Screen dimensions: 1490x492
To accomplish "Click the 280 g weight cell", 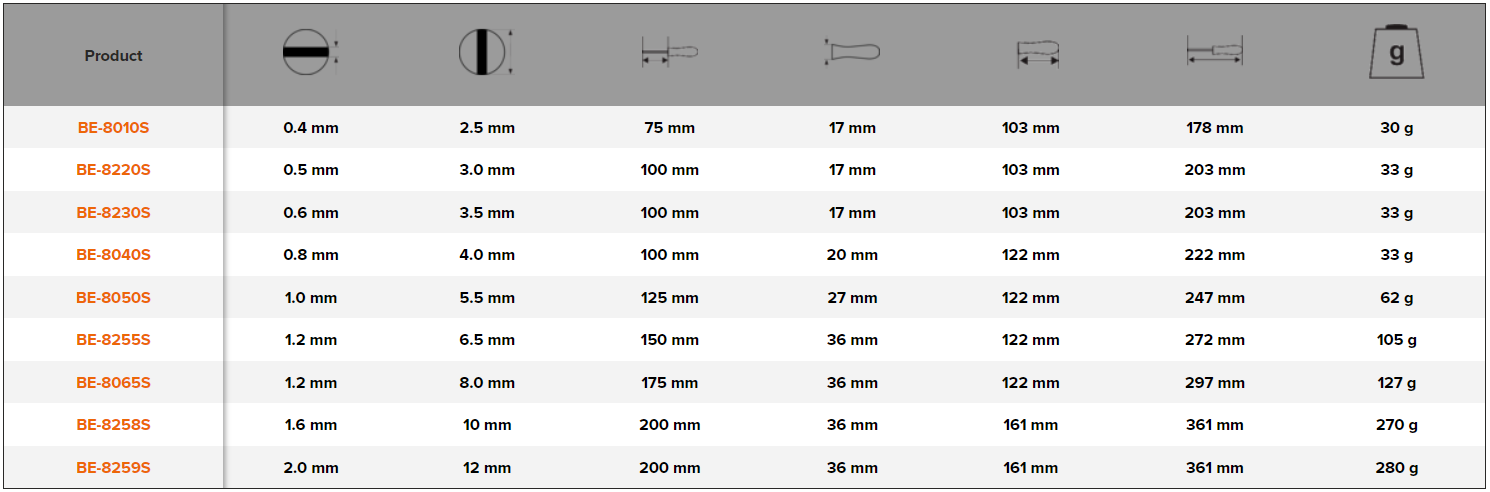I will (x=1396, y=468).
